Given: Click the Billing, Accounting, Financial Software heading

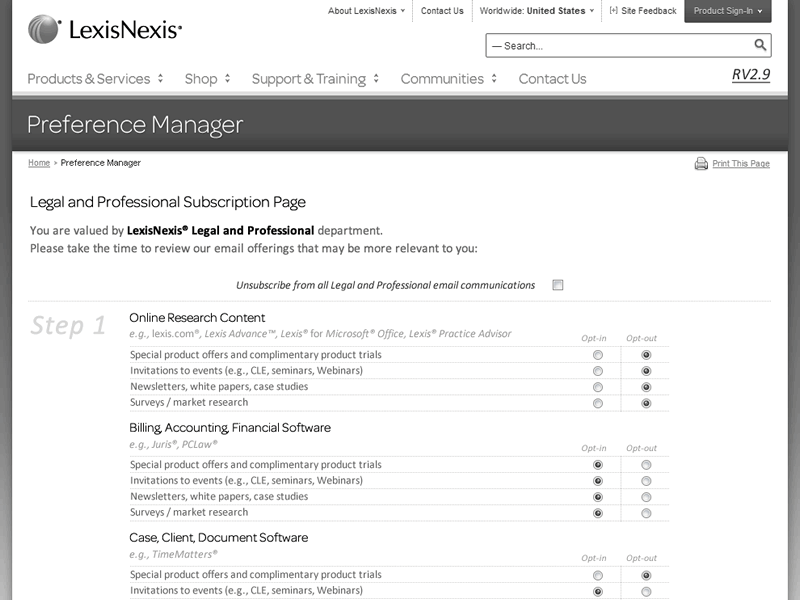Looking at the screenshot, I should [x=230, y=428].
